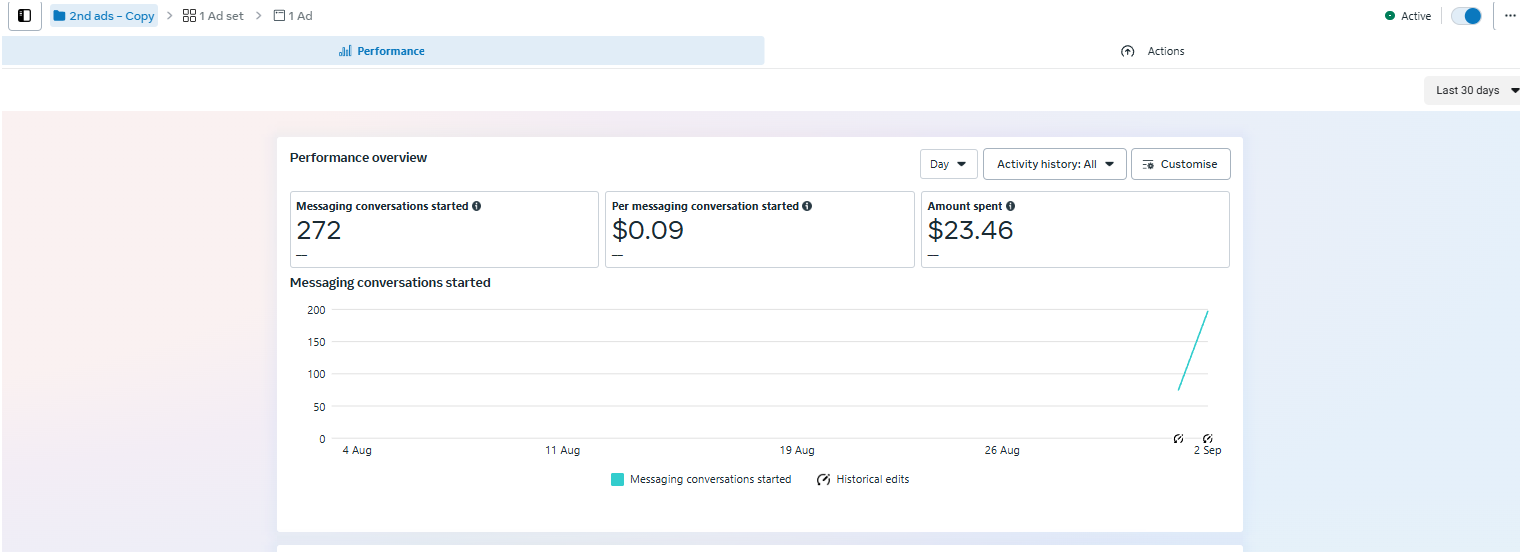Toggle the campaign Active switch
This screenshot has width=1522, height=554.
pyautogui.click(x=1466, y=16)
